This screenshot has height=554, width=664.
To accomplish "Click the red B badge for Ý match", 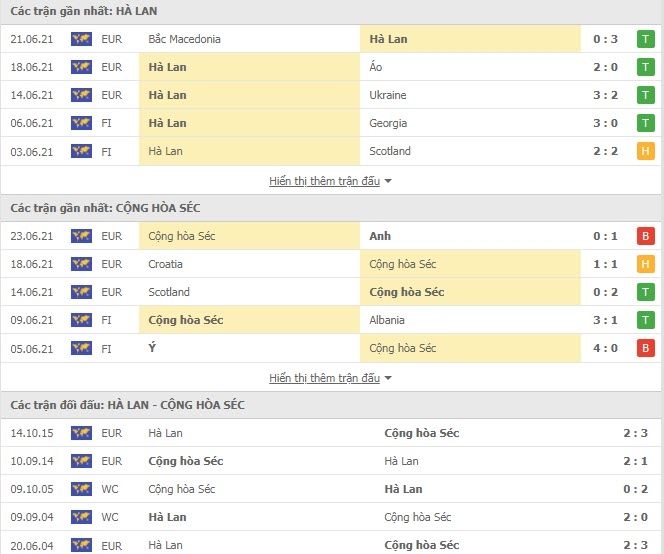I will (x=645, y=348).
